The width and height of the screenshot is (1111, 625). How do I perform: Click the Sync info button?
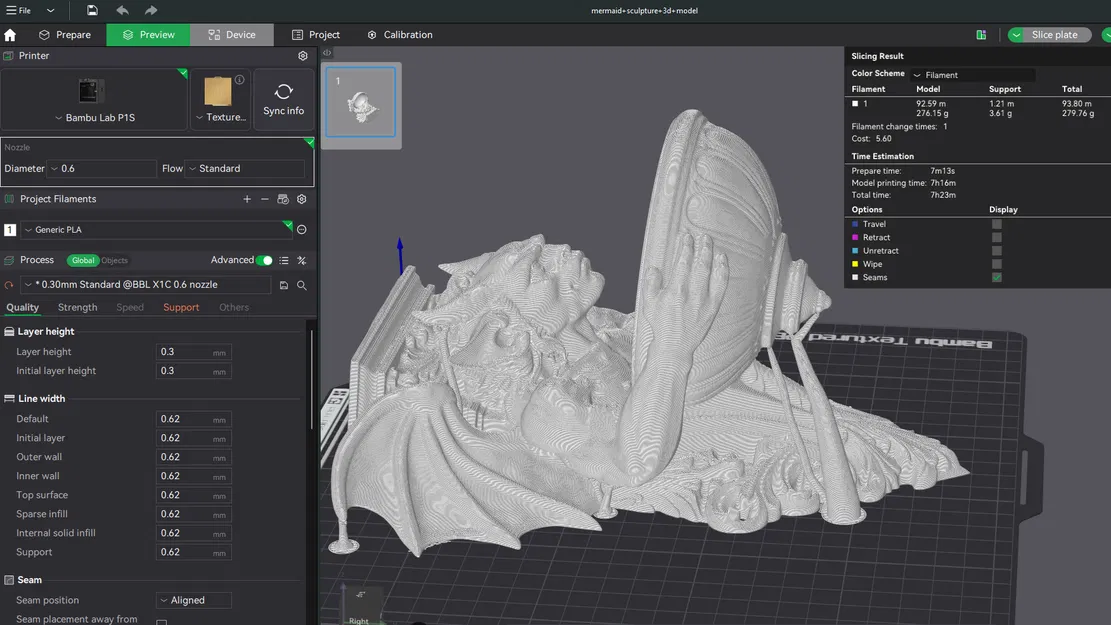coord(284,96)
